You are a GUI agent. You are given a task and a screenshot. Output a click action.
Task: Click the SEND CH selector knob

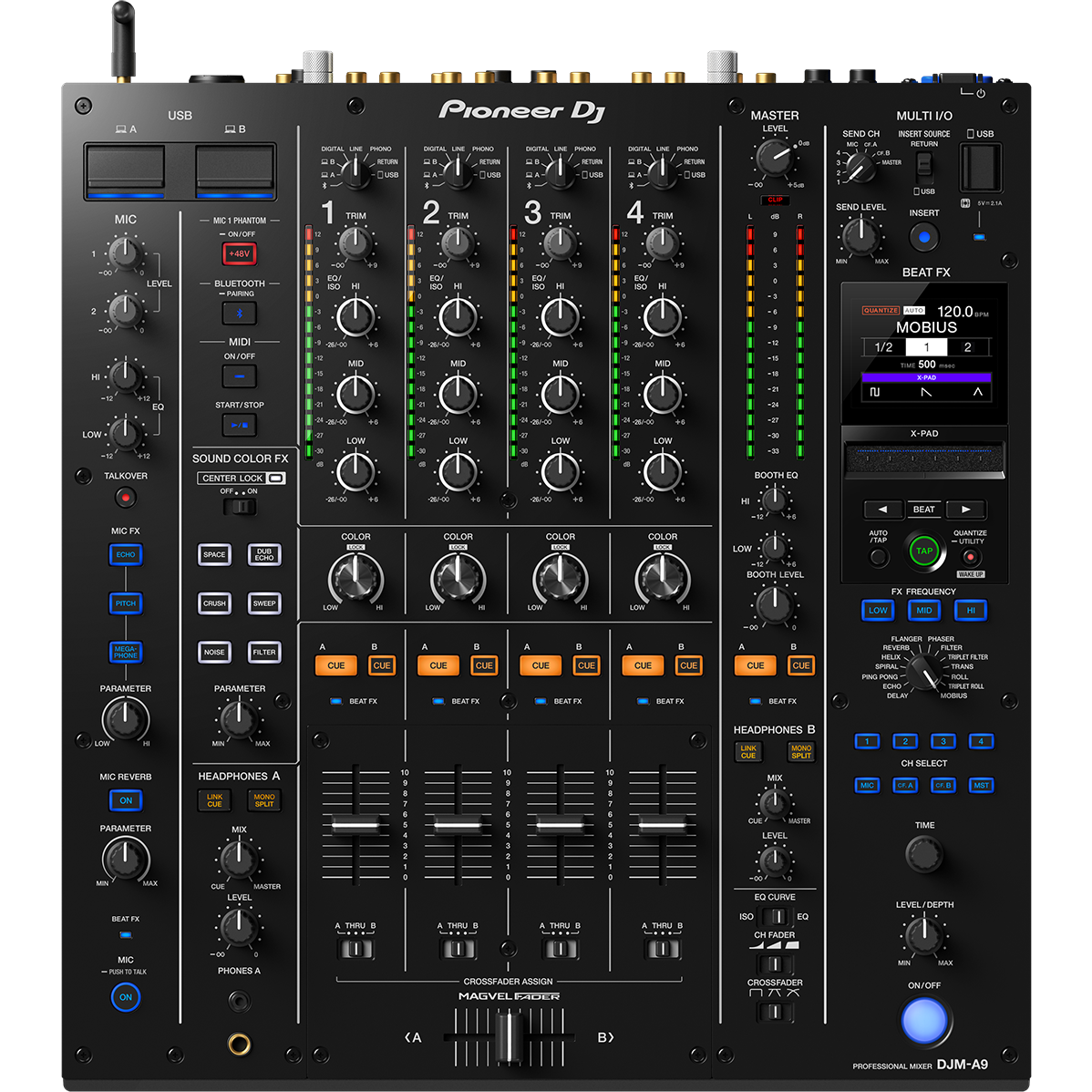[x=860, y=167]
